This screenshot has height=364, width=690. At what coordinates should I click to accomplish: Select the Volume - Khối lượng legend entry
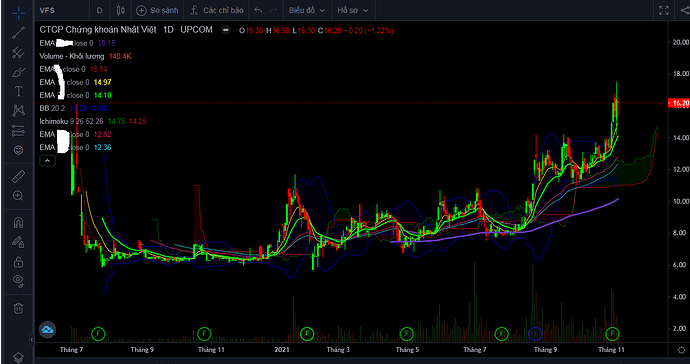point(72,56)
